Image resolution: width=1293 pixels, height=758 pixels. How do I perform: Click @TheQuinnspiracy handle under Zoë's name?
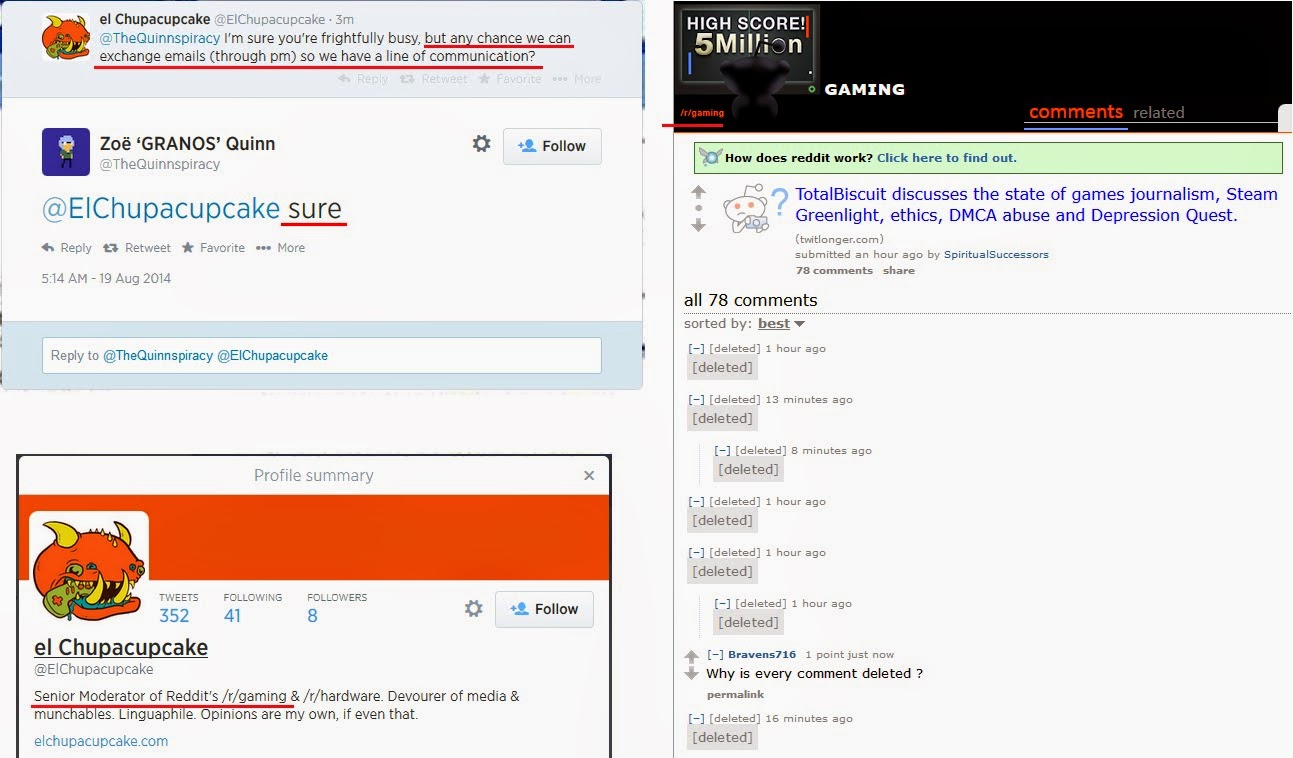(160, 164)
